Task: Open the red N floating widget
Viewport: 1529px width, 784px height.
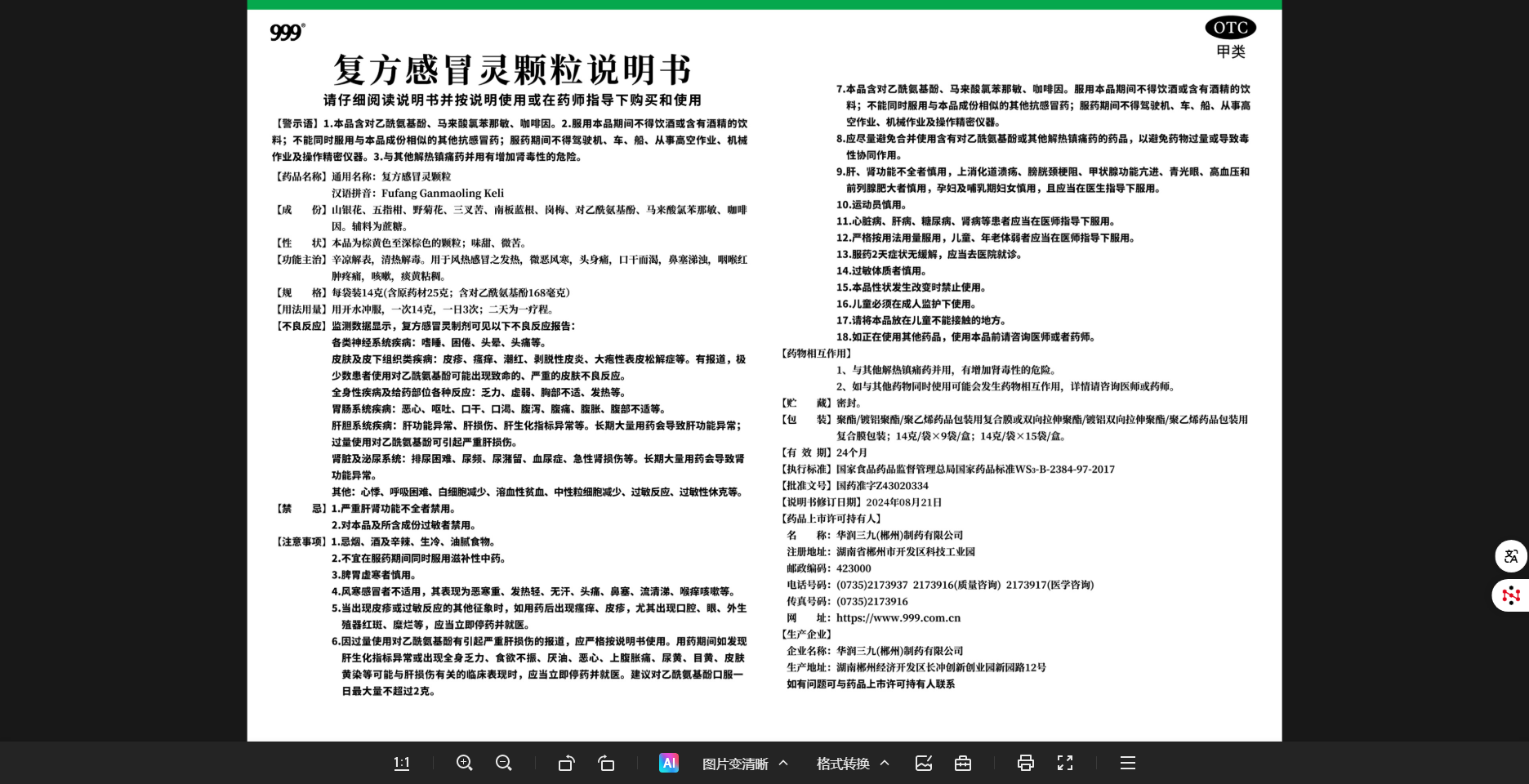Action: [1511, 595]
